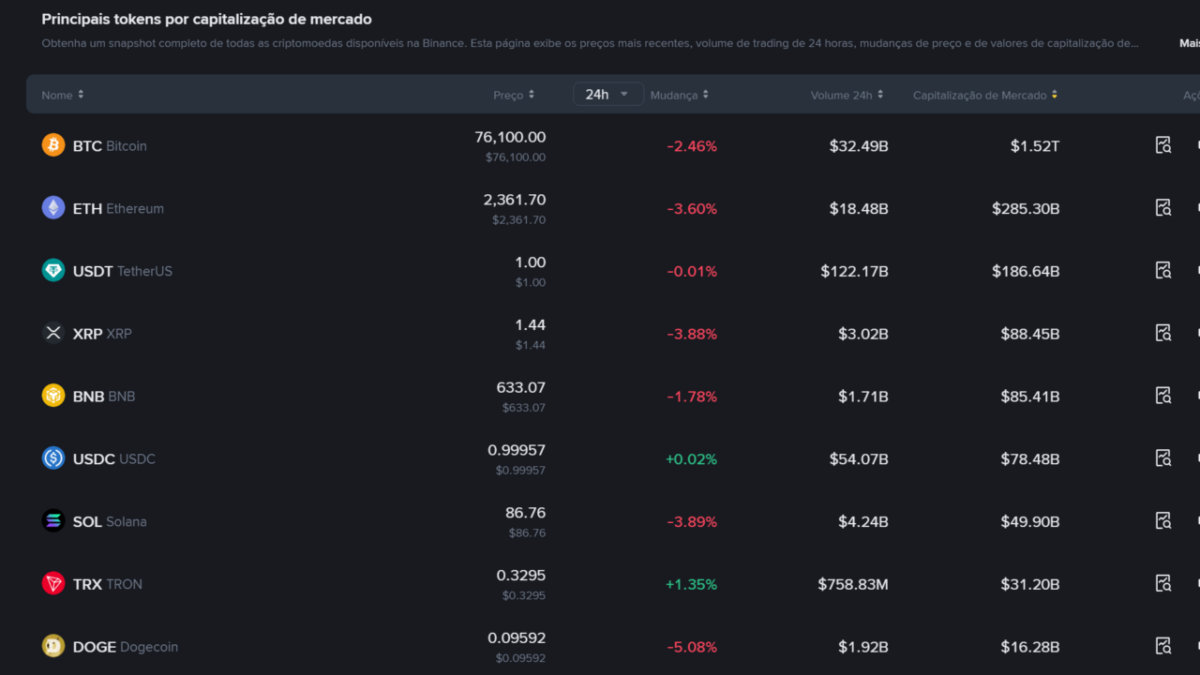Click the ETH Ethereum name link
The image size is (1200, 675).
pyautogui.click(x=118, y=209)
